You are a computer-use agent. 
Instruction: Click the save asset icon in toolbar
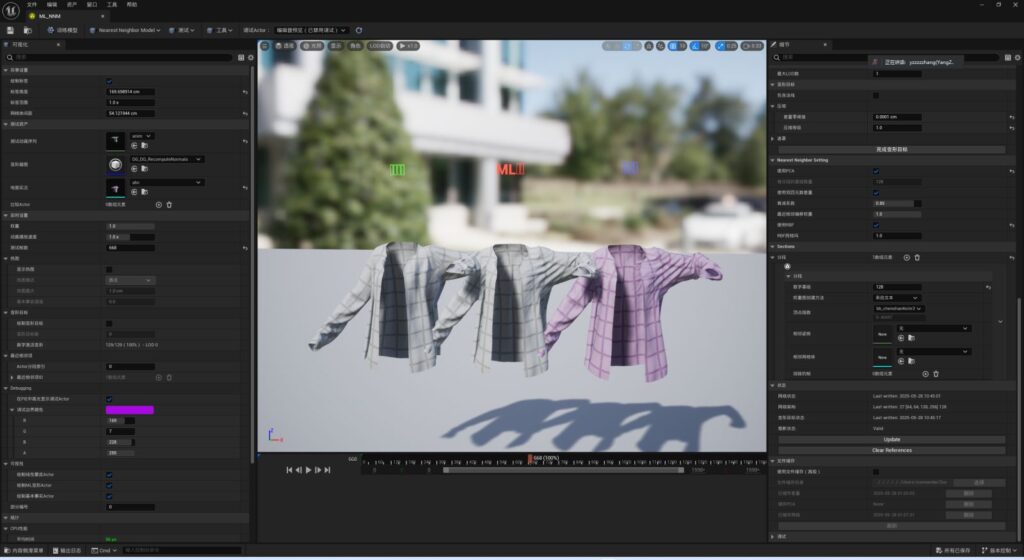click(11, 30)
